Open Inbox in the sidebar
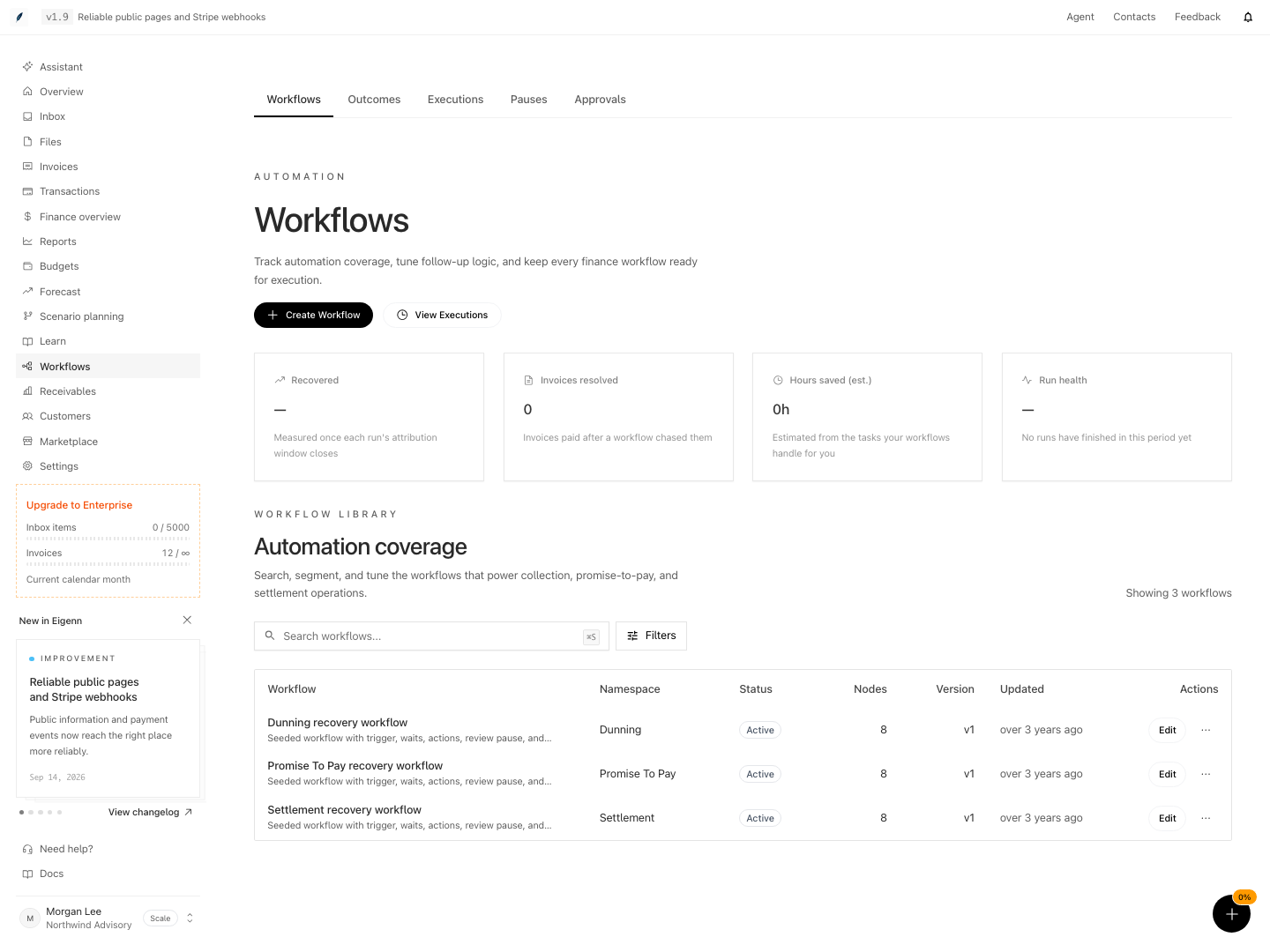The height and width of the screenshot is (952, 1270). click(108, 116)
